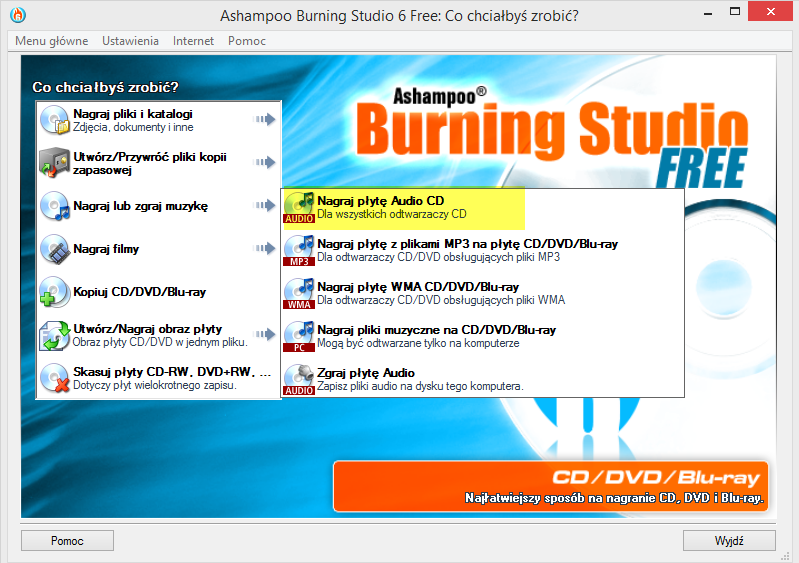Open the Ustawienia menu
799x563 pixels.
pyautogui.click(x=130, y=41)
